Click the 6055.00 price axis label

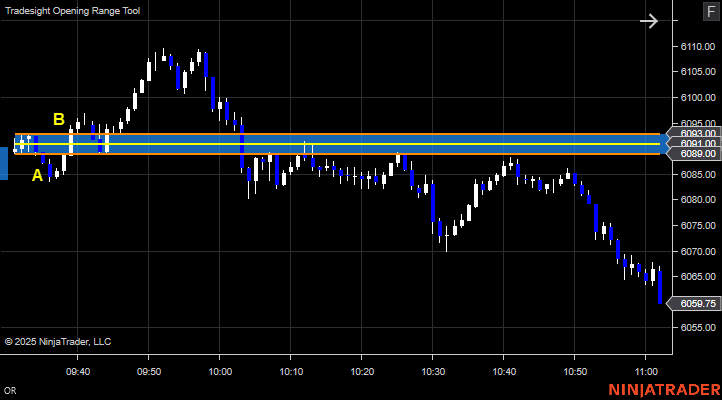pyautogui.click(x=698, y=328)
